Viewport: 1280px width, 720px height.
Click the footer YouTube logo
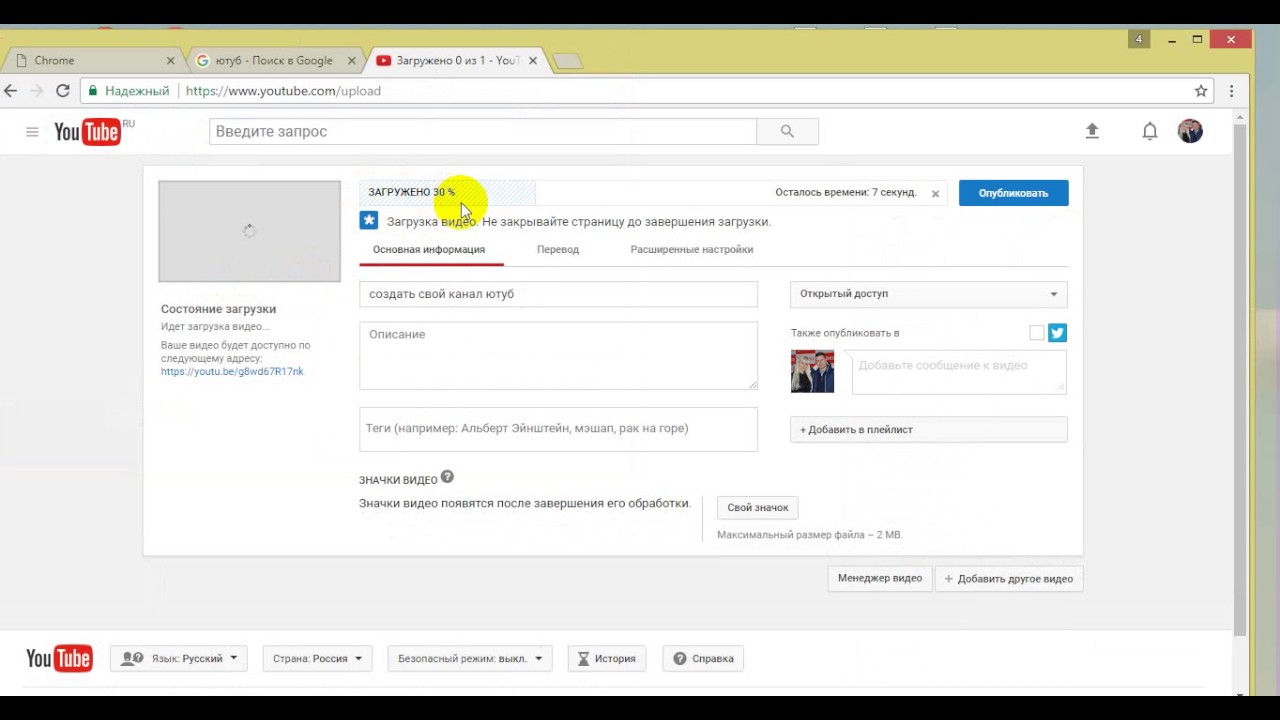point(59,658)
